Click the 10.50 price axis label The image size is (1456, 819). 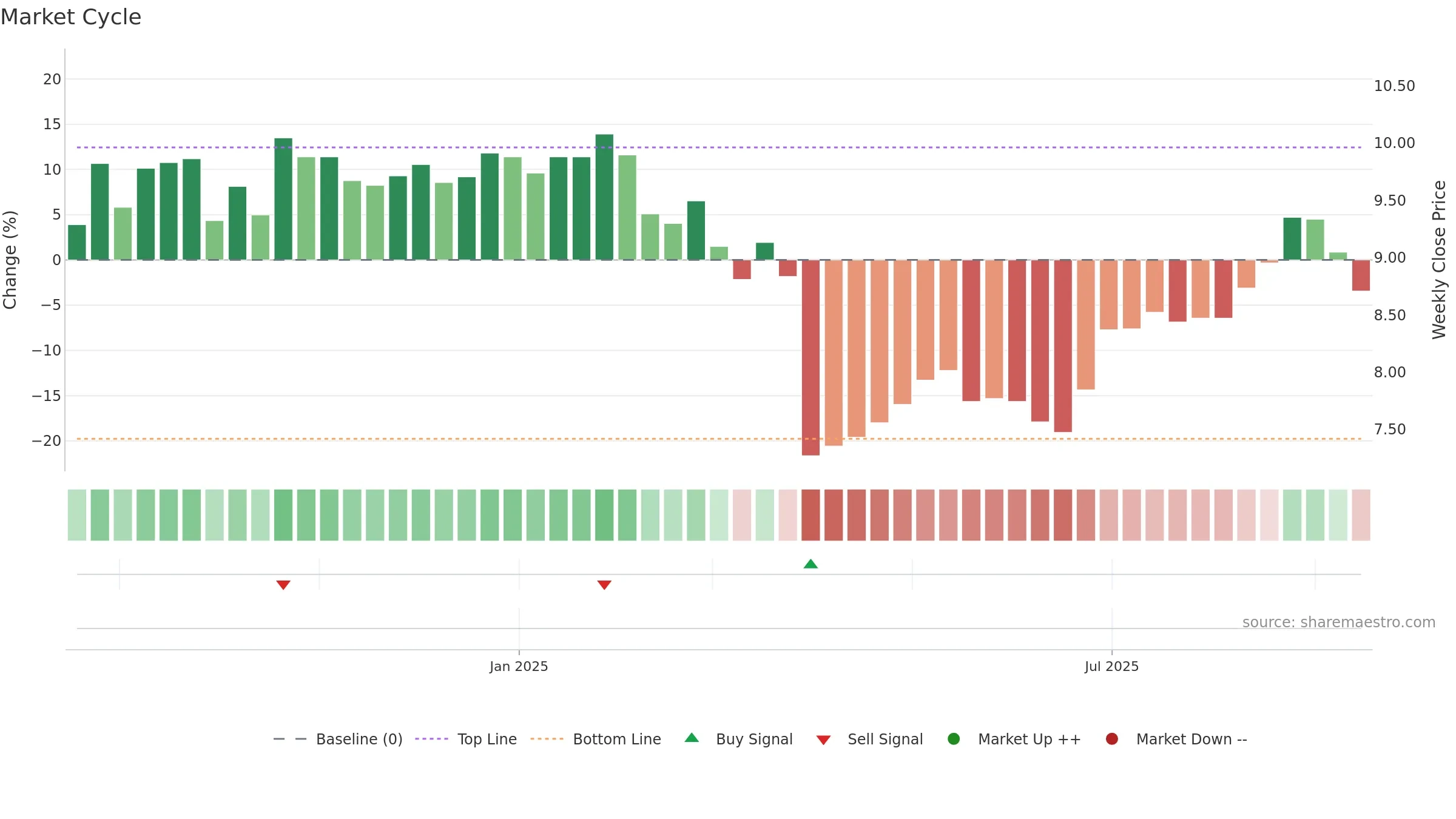click(x=1394, y=86)
